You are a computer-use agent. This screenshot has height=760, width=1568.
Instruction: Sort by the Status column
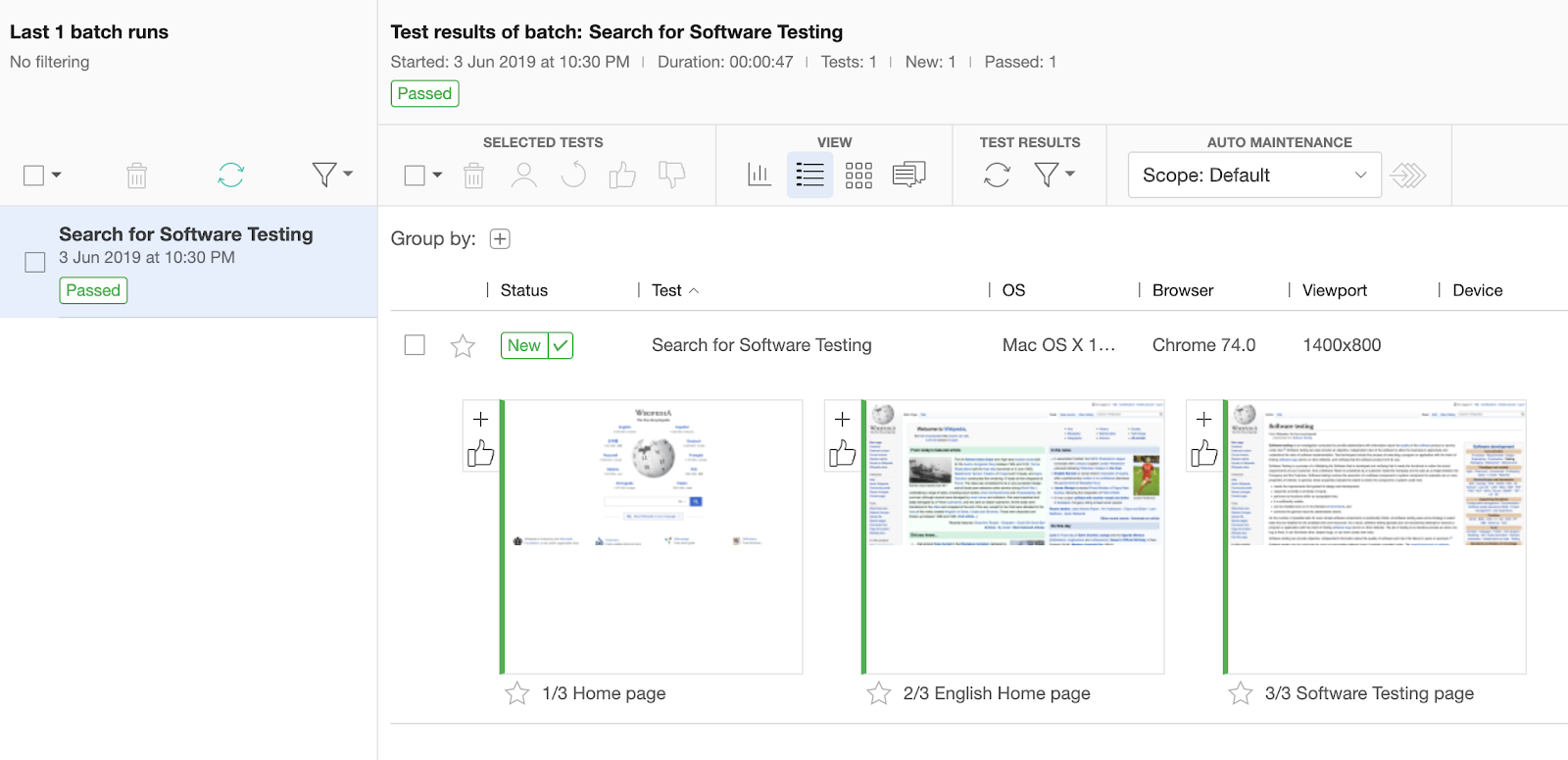(524, 290)
